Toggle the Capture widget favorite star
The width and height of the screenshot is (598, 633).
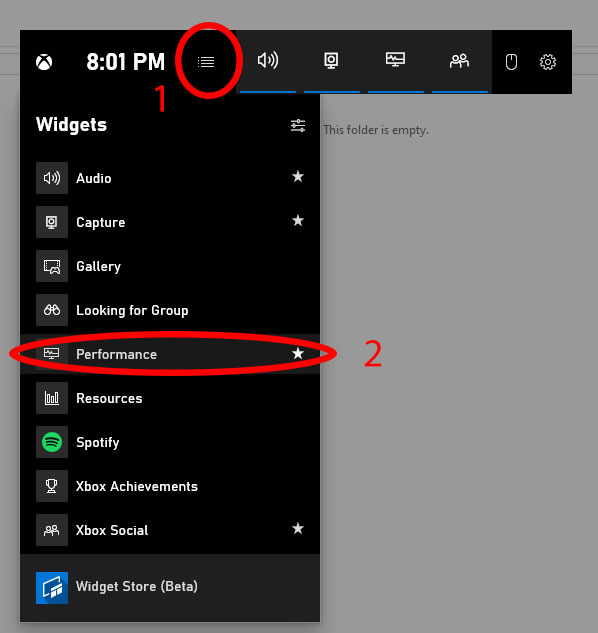click(x=298, y=220)
